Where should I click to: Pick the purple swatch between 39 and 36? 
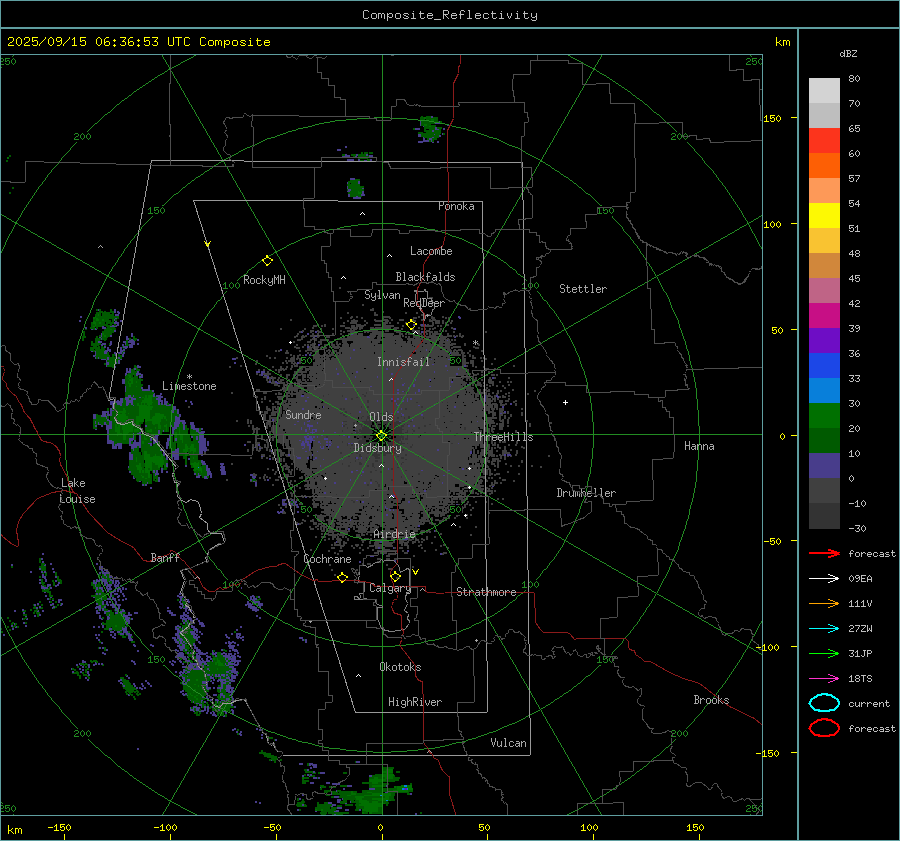click(824, 340)
